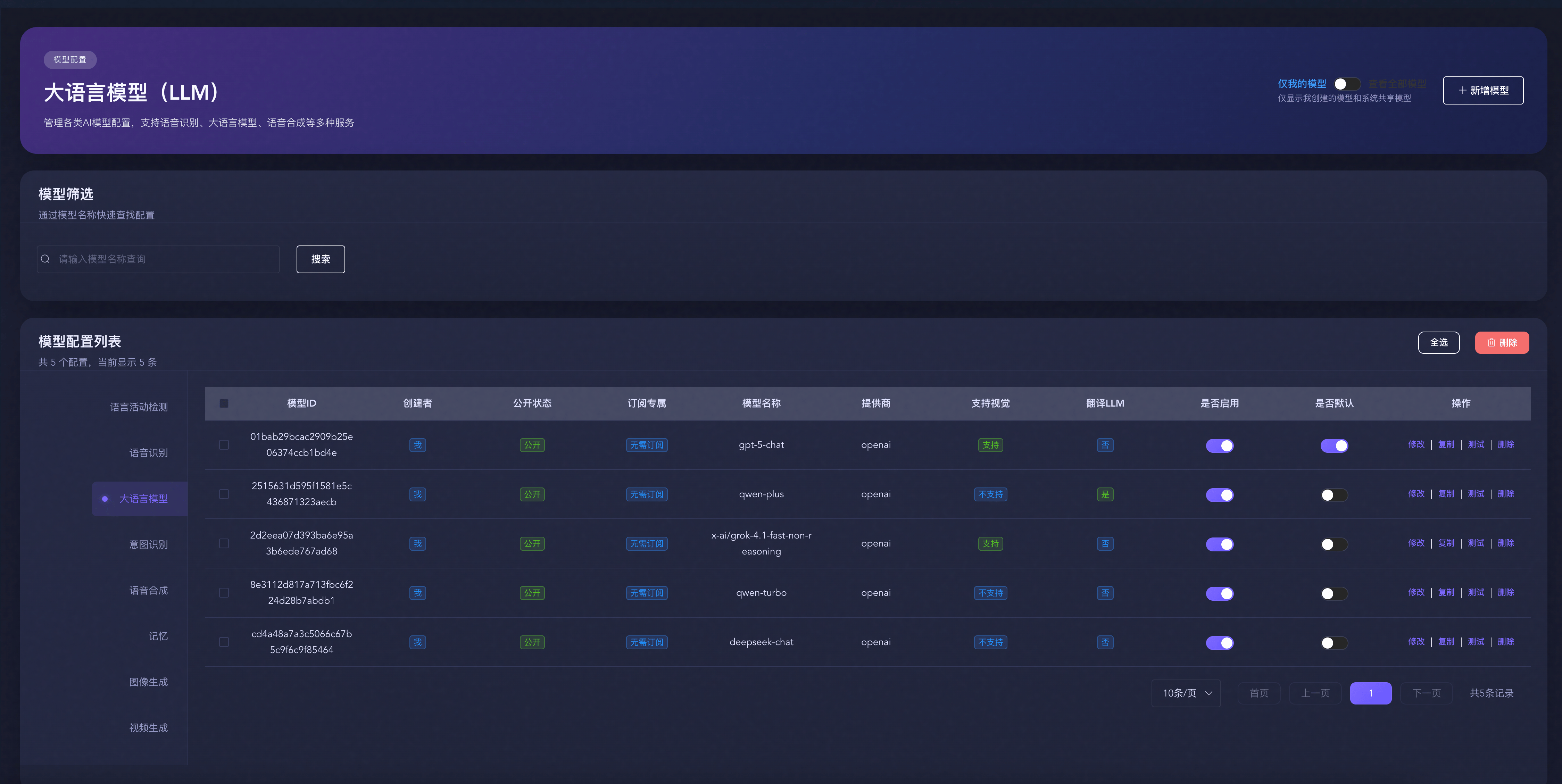The width and height of the screenshot is (1562, 784).
Task: Click the 支持 vision tag for gpt-5-chat
Action: (x=990, y=445)
